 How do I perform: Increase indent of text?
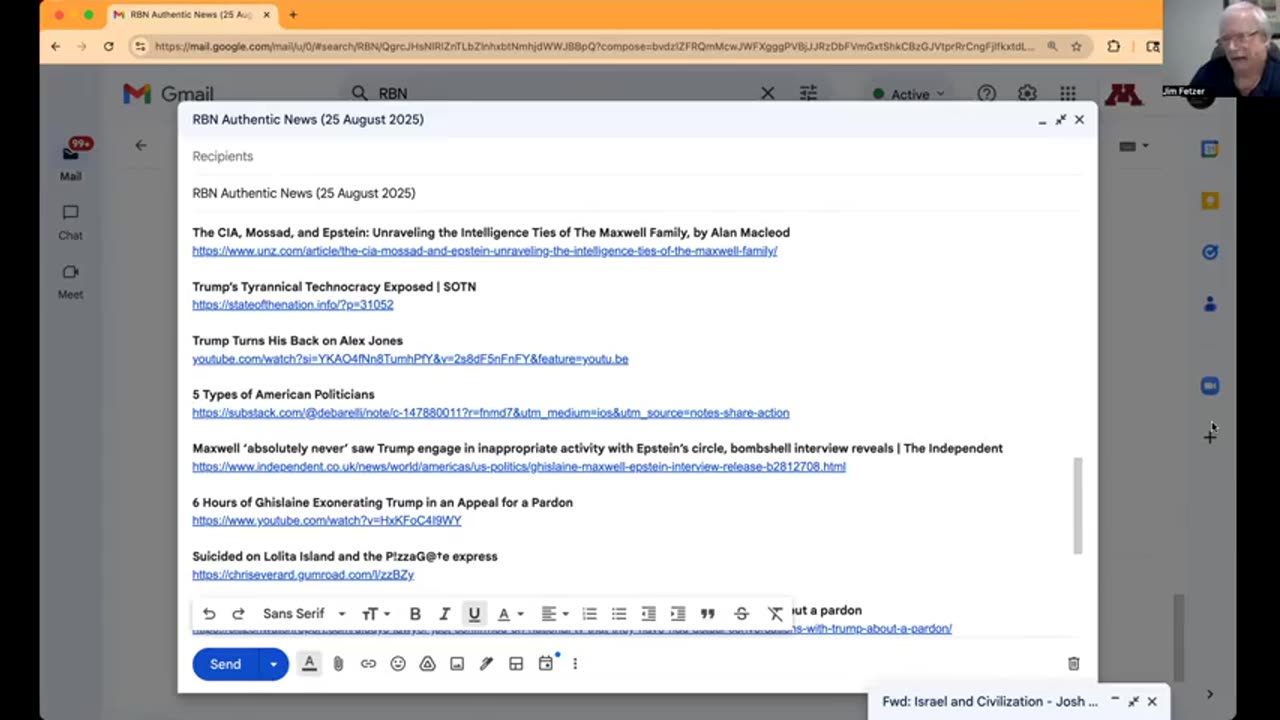point(678,614)
